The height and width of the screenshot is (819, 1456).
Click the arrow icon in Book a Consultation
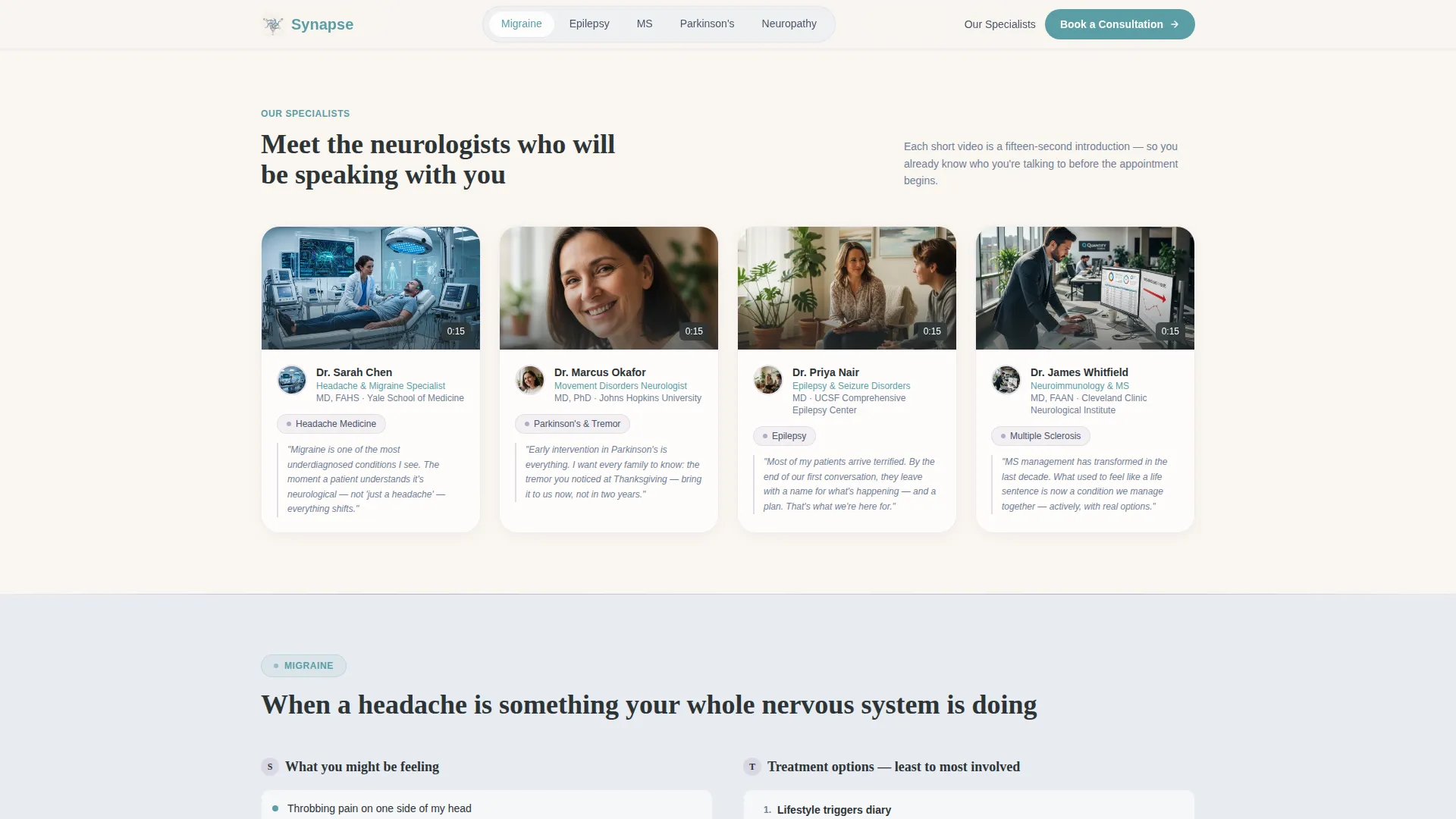[1175, 24]
